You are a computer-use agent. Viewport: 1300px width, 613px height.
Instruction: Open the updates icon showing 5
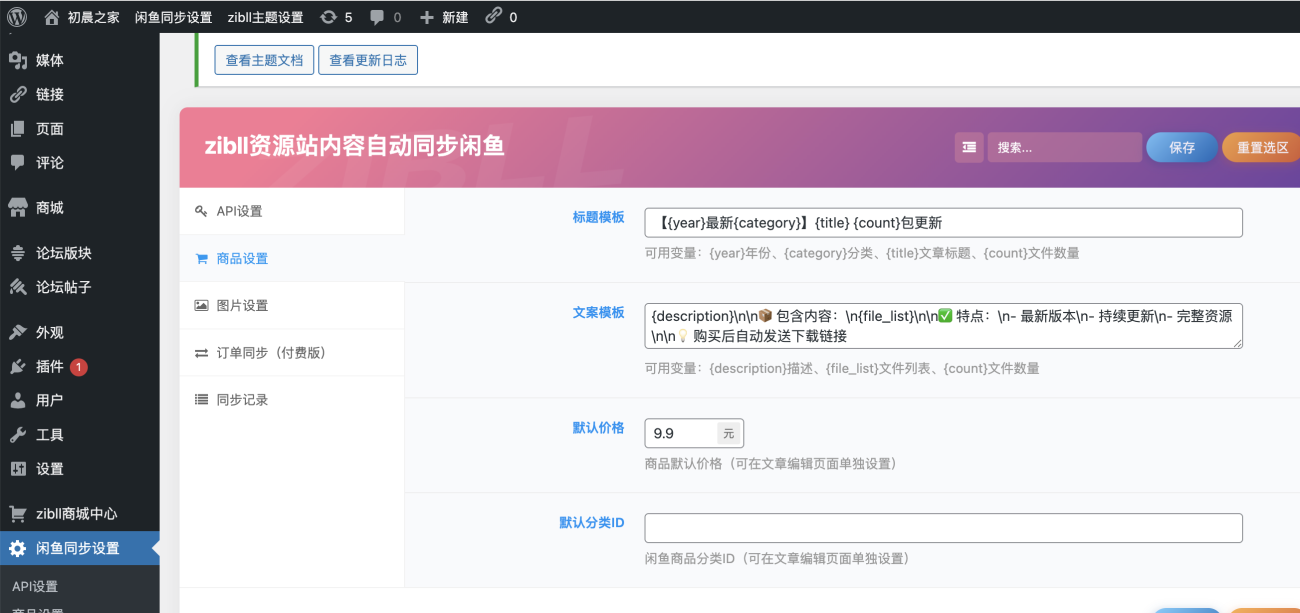click(x=329, y=17)
